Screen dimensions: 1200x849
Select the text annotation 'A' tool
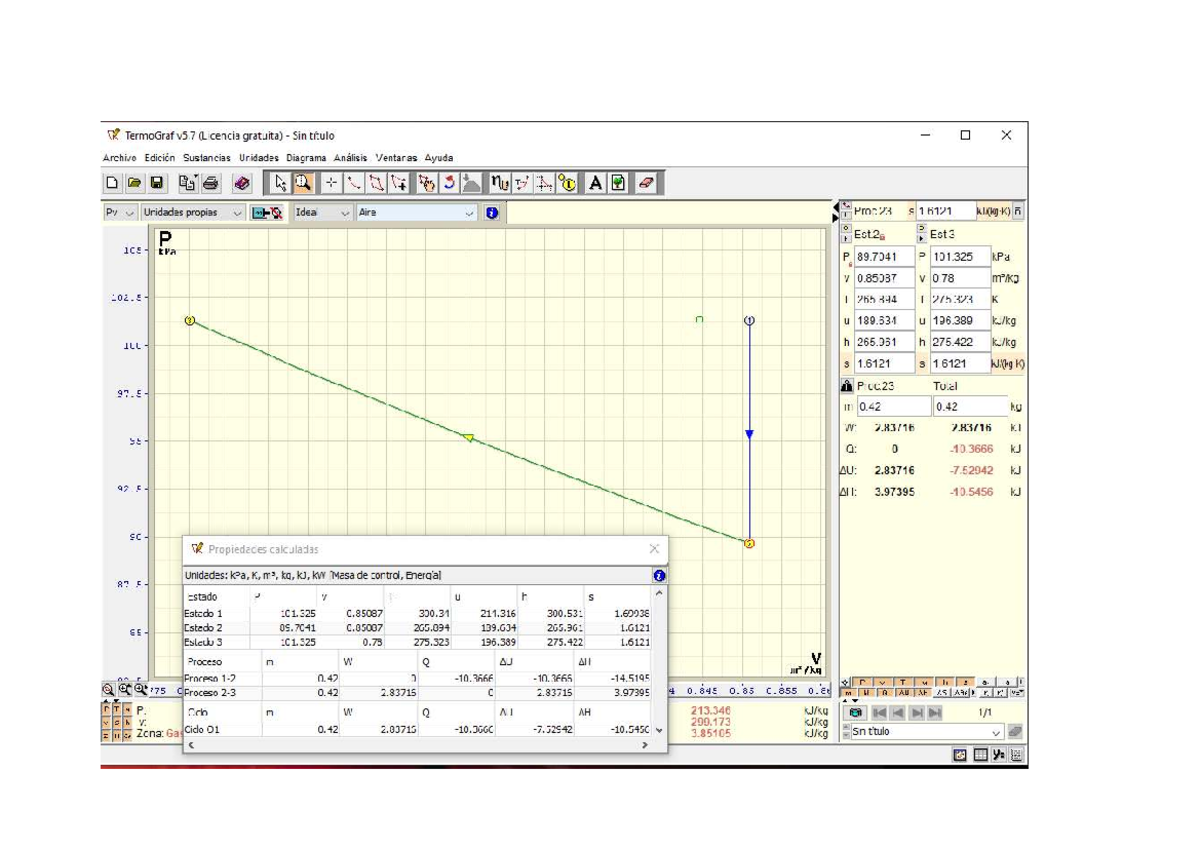(596, 183)
